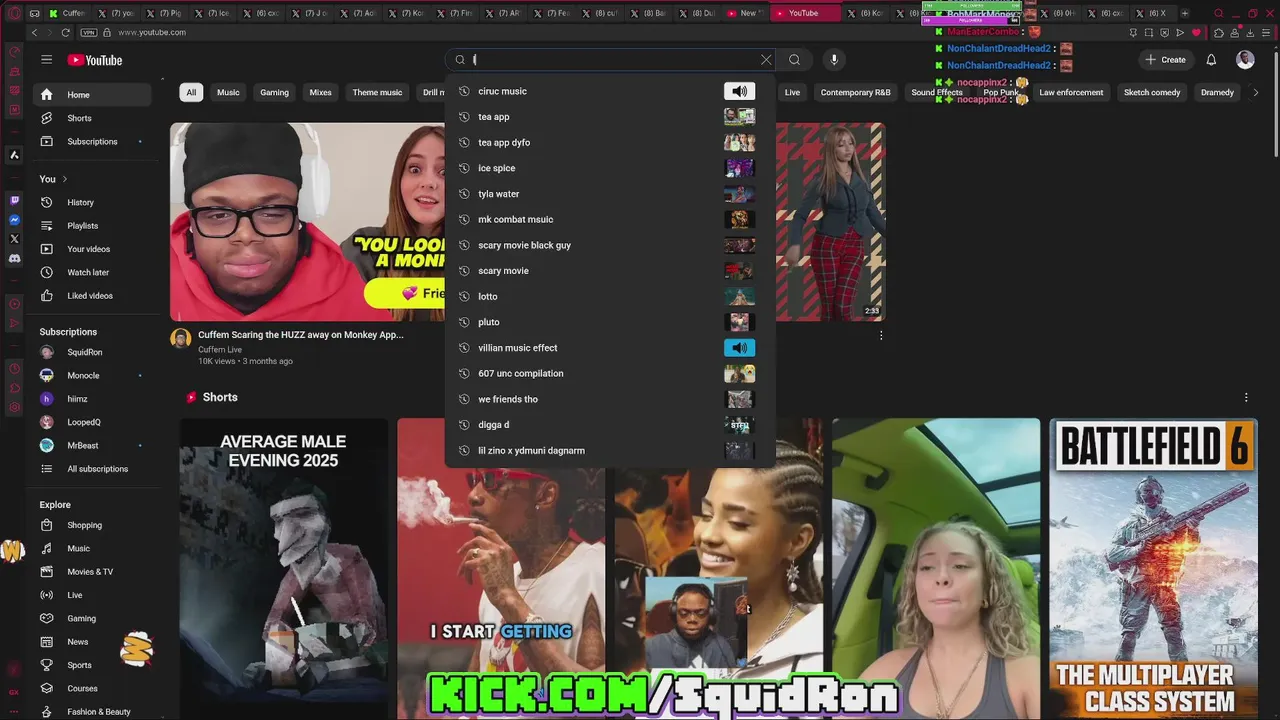The width and height of the screenshot is (1280, 720).
Task: Go to Home in sidebar
Action: [x=90, y=95]
